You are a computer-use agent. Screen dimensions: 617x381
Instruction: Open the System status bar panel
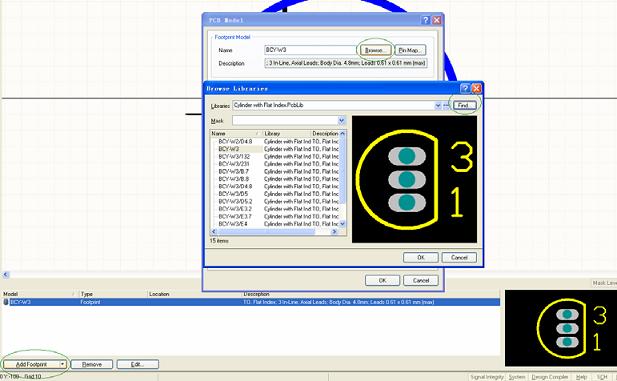pyautogui.click(x=517, y=377)
